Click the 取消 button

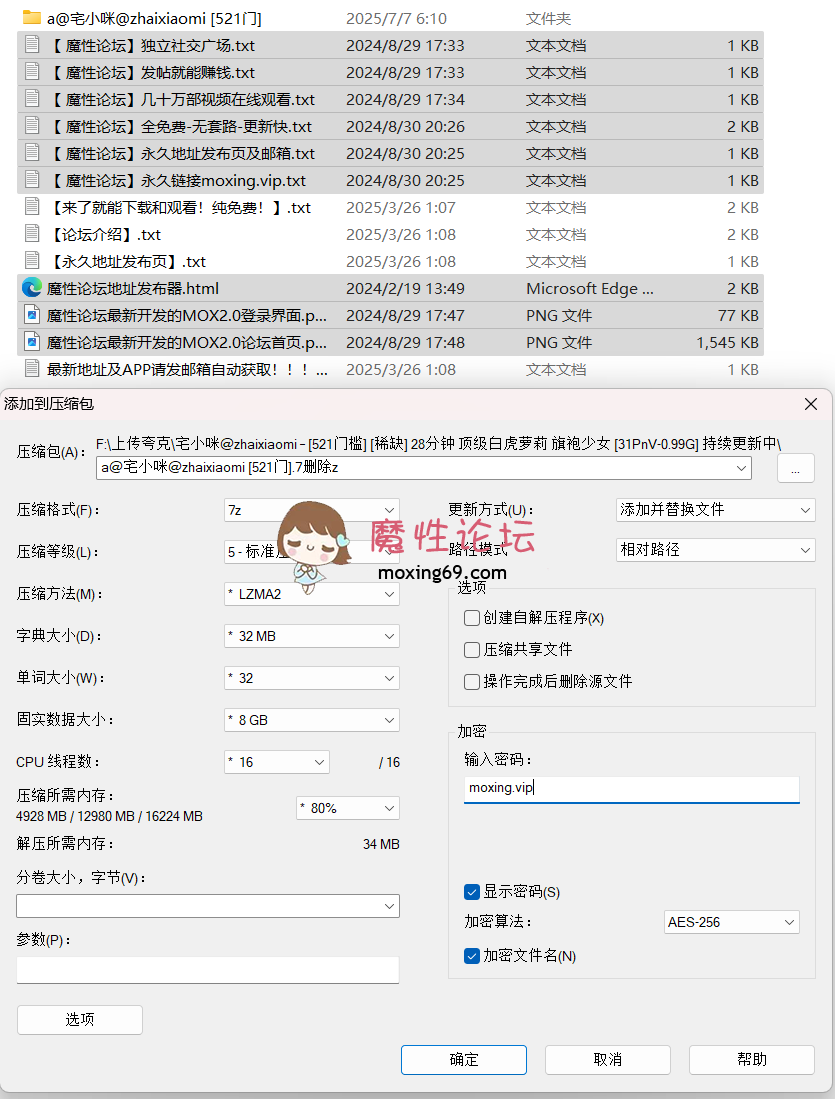(x=608, y=1059)
